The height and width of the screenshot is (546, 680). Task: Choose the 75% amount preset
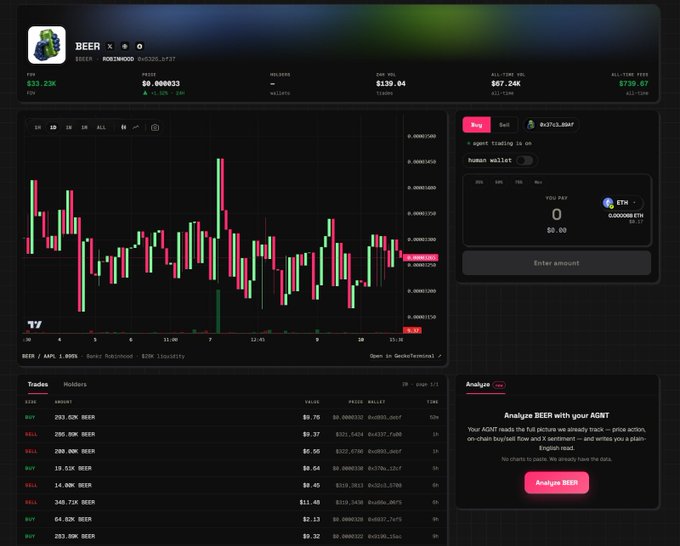pyautogui.click(x=519, y=182)
